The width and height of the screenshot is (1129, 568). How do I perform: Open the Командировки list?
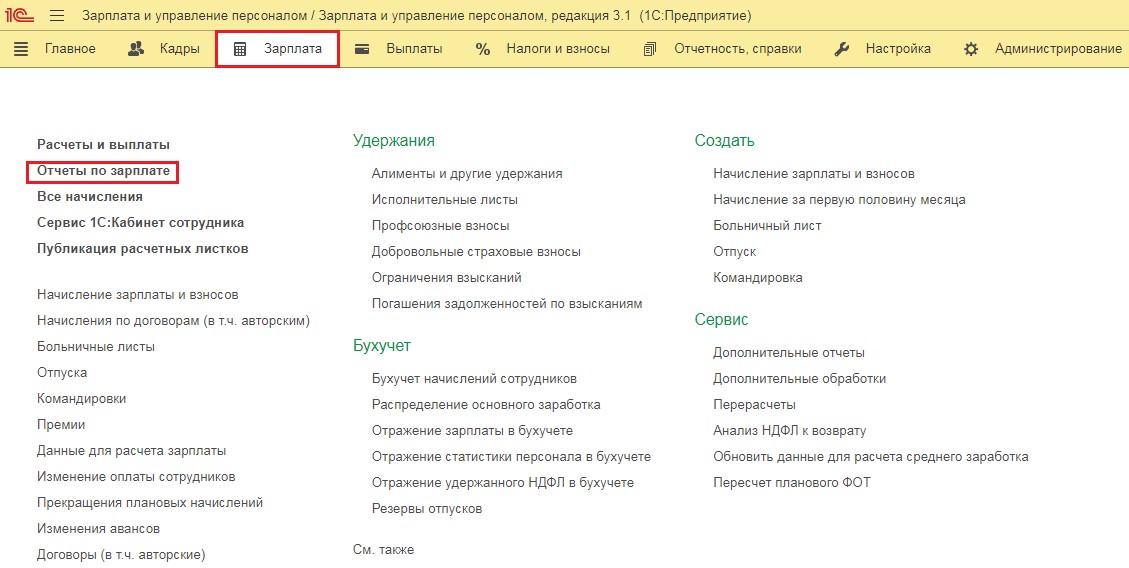[81, 398]
